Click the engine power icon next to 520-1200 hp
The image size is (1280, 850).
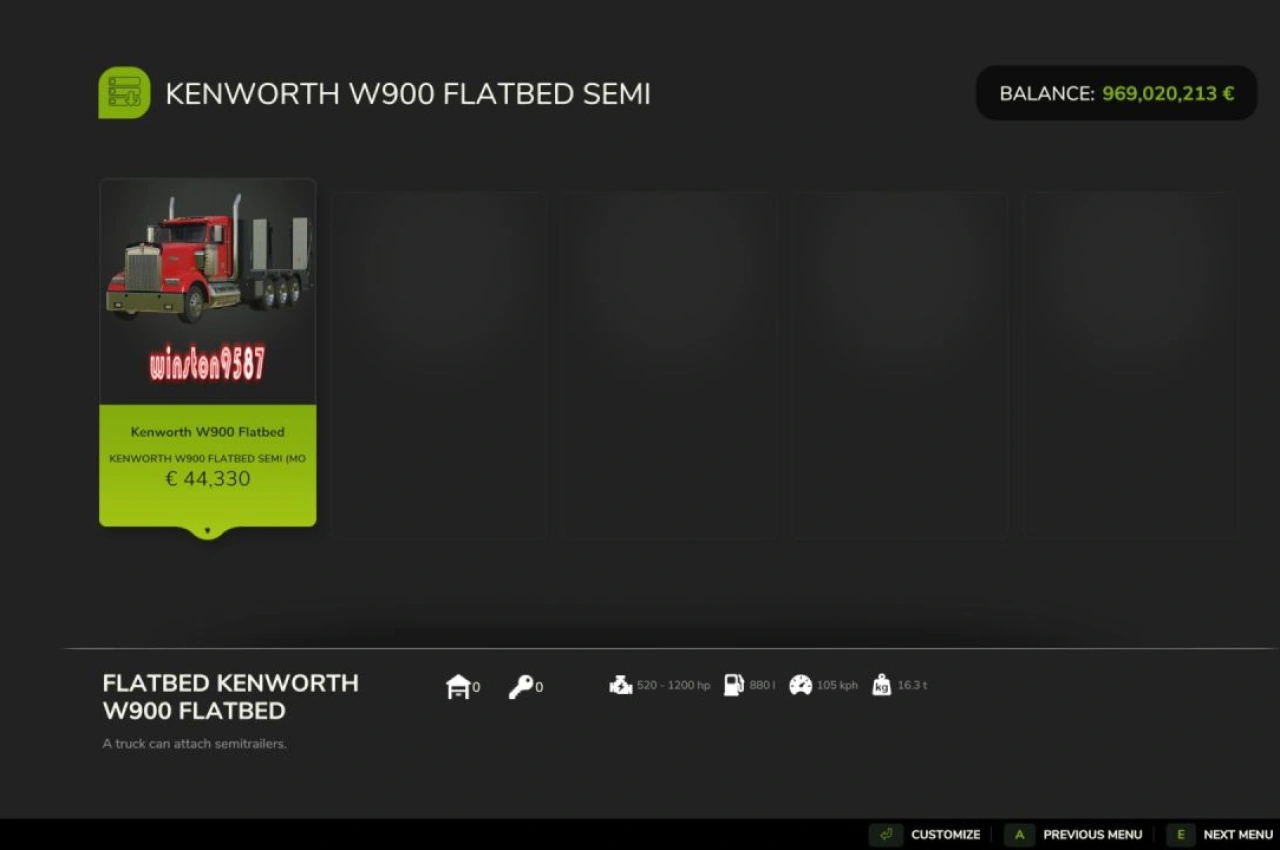[x=622, y=685]
